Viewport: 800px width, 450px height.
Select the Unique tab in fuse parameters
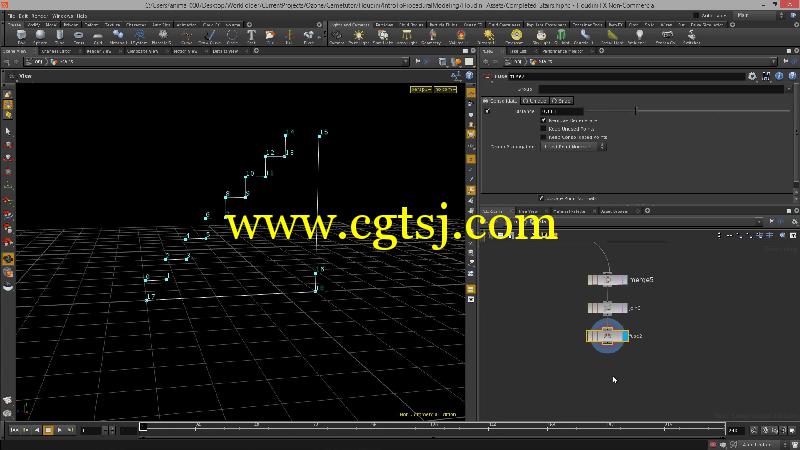pos(535,101)
